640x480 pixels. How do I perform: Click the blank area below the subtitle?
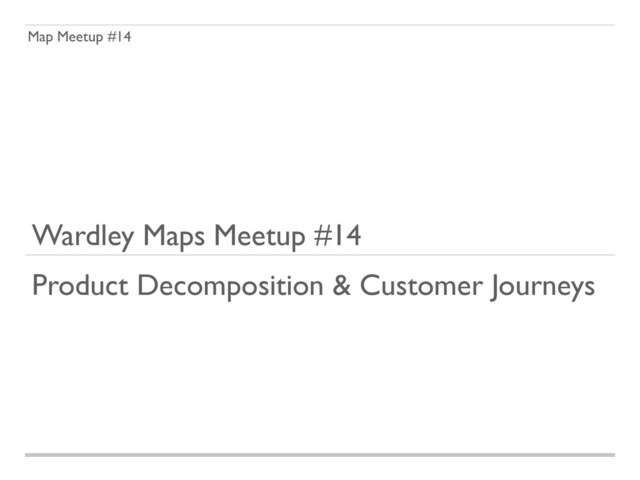(320, 376)
